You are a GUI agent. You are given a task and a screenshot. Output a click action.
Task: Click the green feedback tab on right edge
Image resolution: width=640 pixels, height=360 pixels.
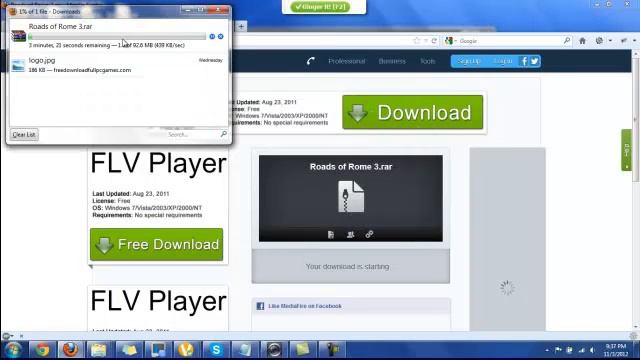(x=627, y=150)
